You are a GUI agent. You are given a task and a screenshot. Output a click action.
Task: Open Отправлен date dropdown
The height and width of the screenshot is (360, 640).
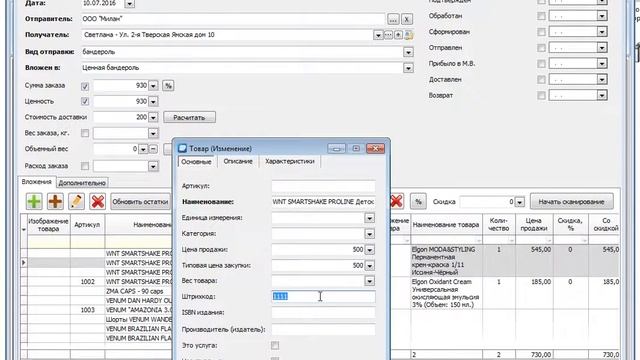(x=602, y=48)
